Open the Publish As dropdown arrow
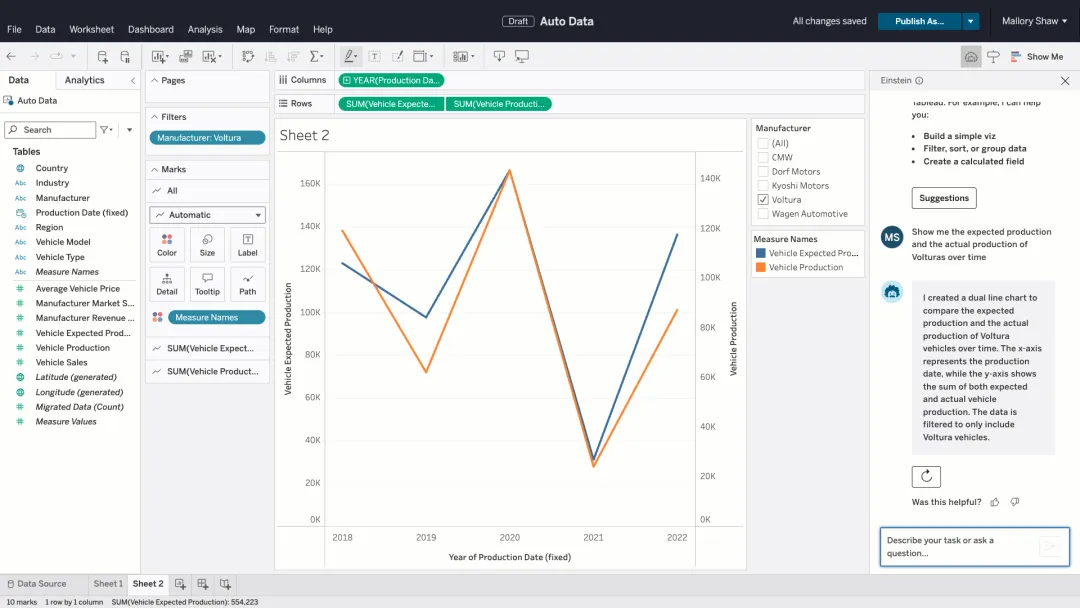 [970, 21]
